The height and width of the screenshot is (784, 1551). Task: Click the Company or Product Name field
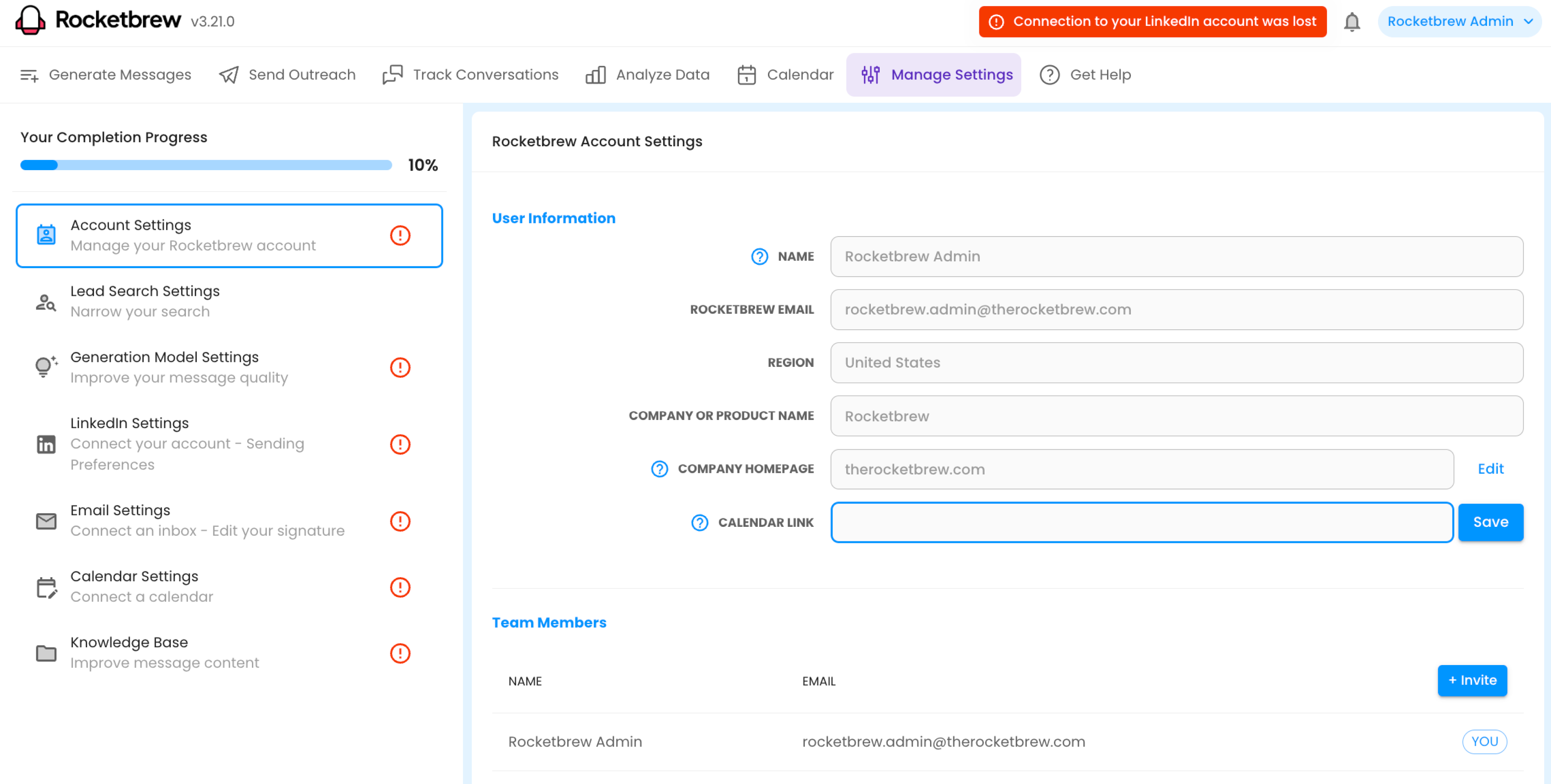(1176, 416)
